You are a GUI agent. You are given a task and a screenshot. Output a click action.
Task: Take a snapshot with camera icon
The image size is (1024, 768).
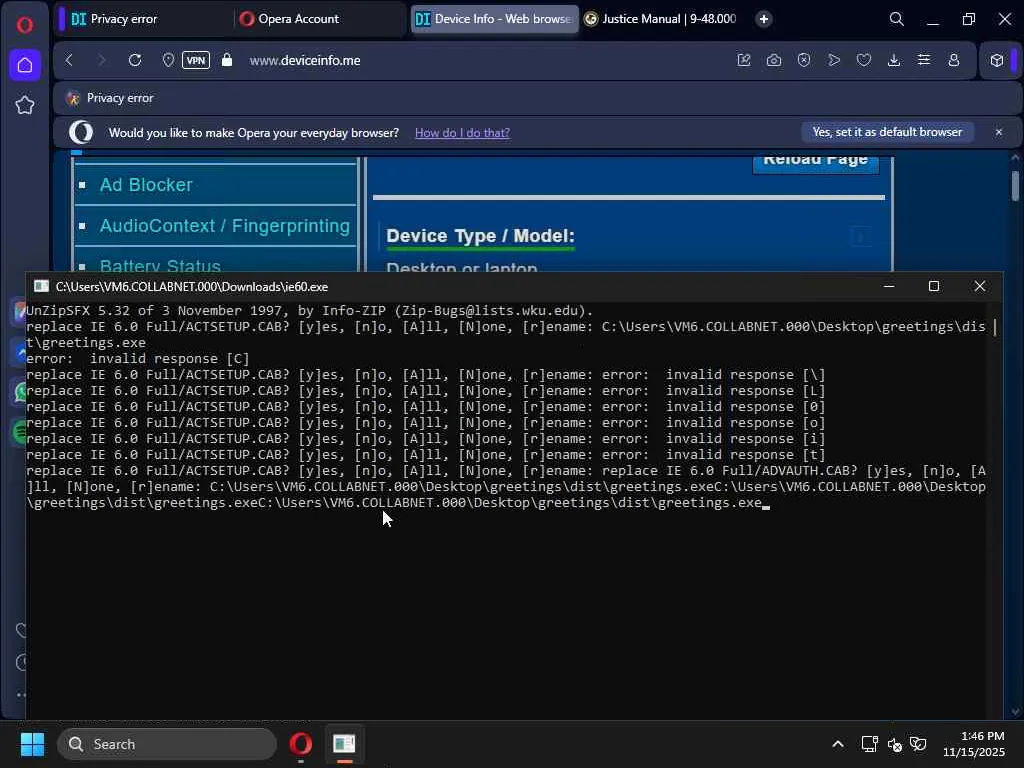pyautogui.click(x=774, y=60)
